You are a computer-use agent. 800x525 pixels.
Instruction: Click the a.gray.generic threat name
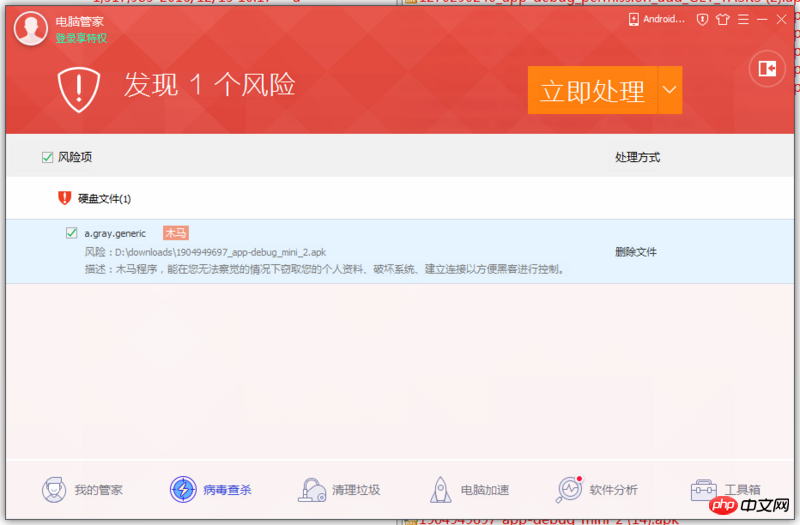115,233
